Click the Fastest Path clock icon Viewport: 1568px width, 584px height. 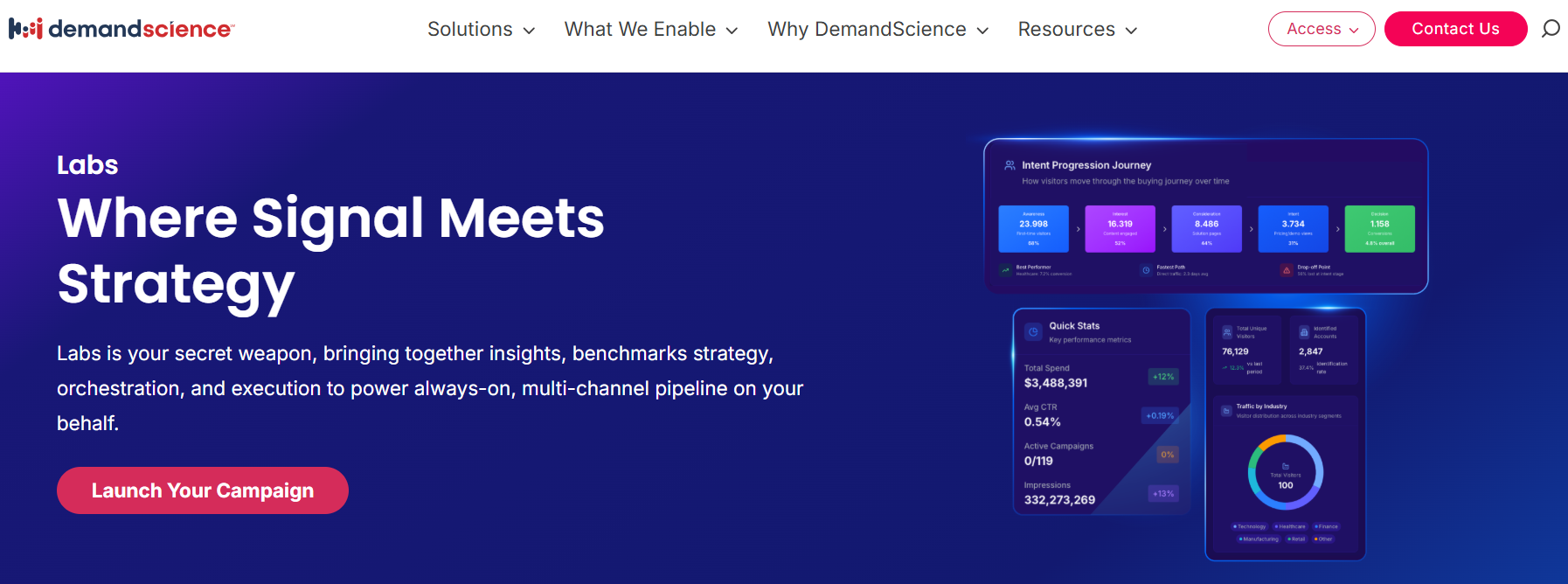click(x=1146, y=270)
